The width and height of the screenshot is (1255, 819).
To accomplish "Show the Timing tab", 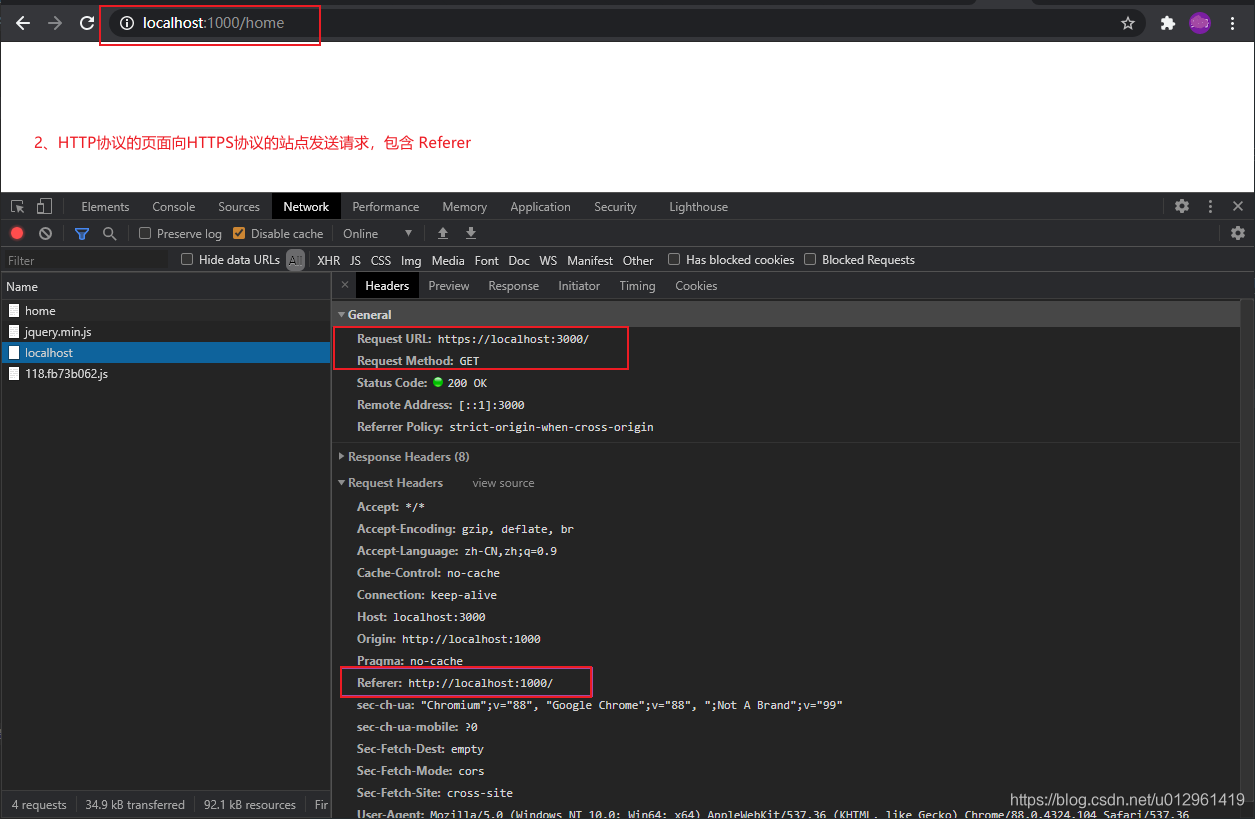I will pos(637,286).
